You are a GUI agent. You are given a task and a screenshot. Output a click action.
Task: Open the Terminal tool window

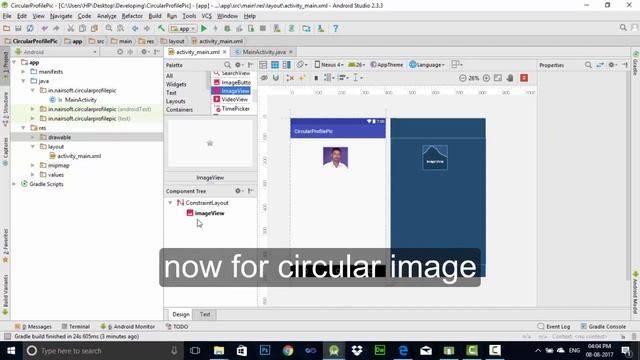click(76, 327)
